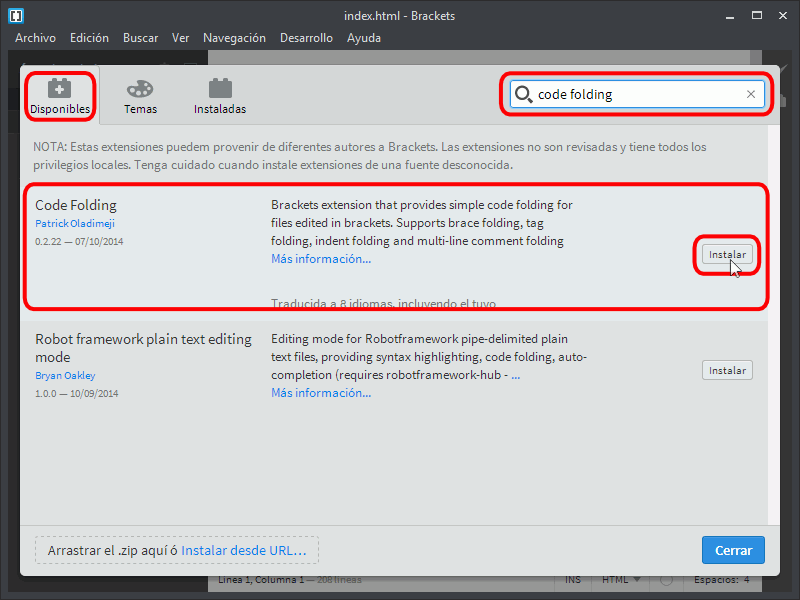Click the Brackets app icon in title bar

pyautogui.click(x=16, y=16)
